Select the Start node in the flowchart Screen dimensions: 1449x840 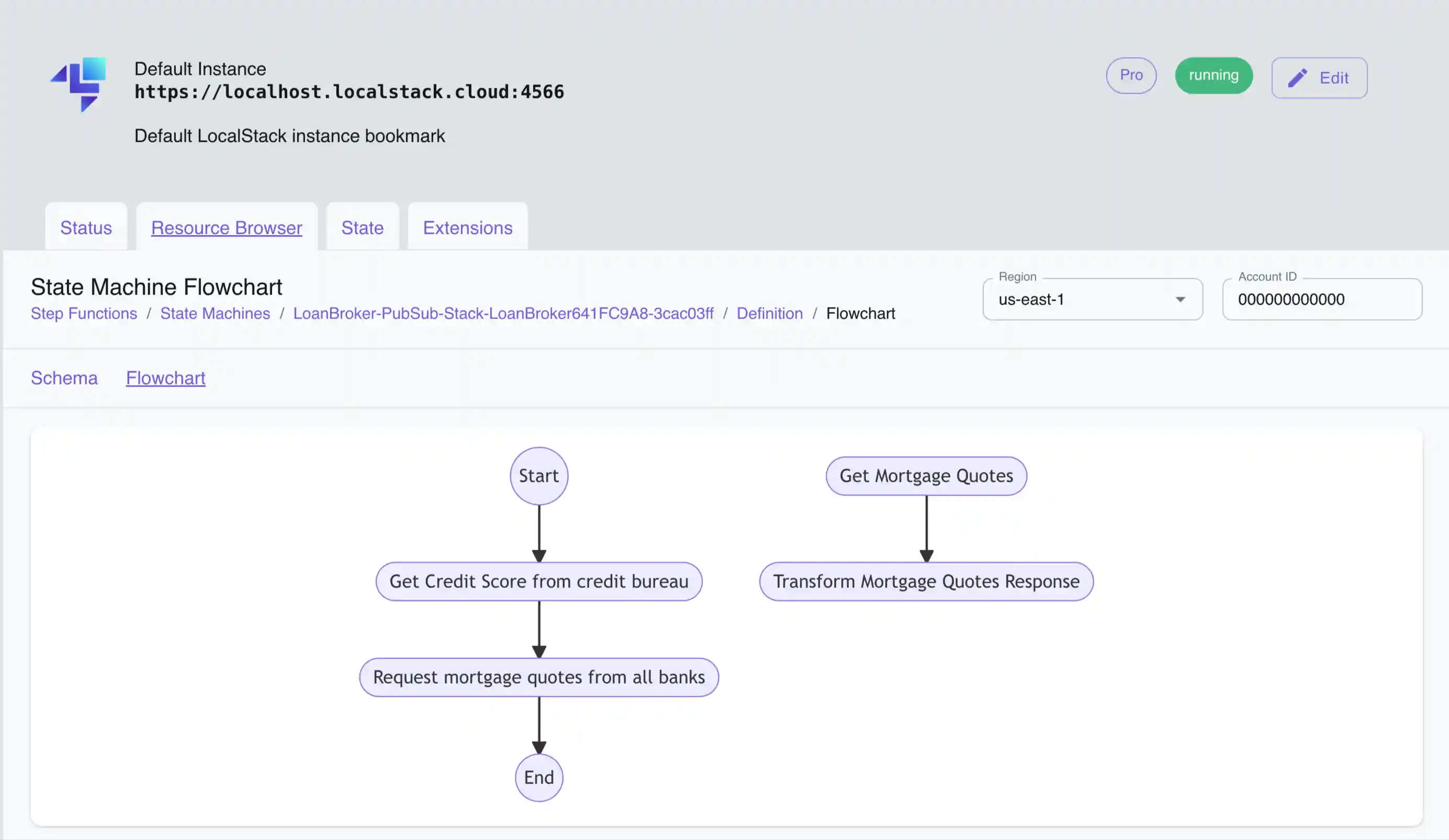point(538,475)
